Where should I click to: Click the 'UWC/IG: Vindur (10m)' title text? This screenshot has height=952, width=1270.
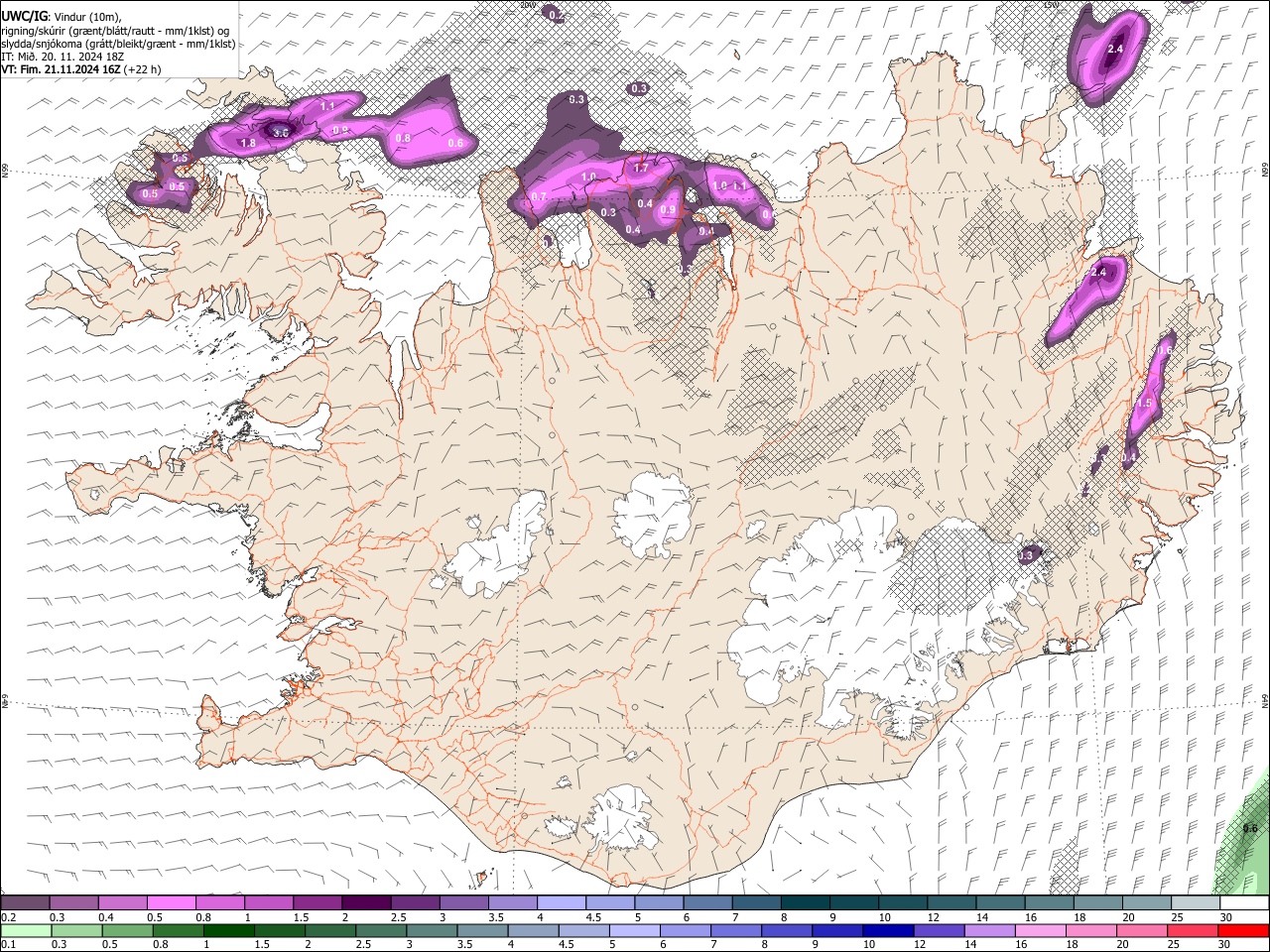(x=62, y=16)
